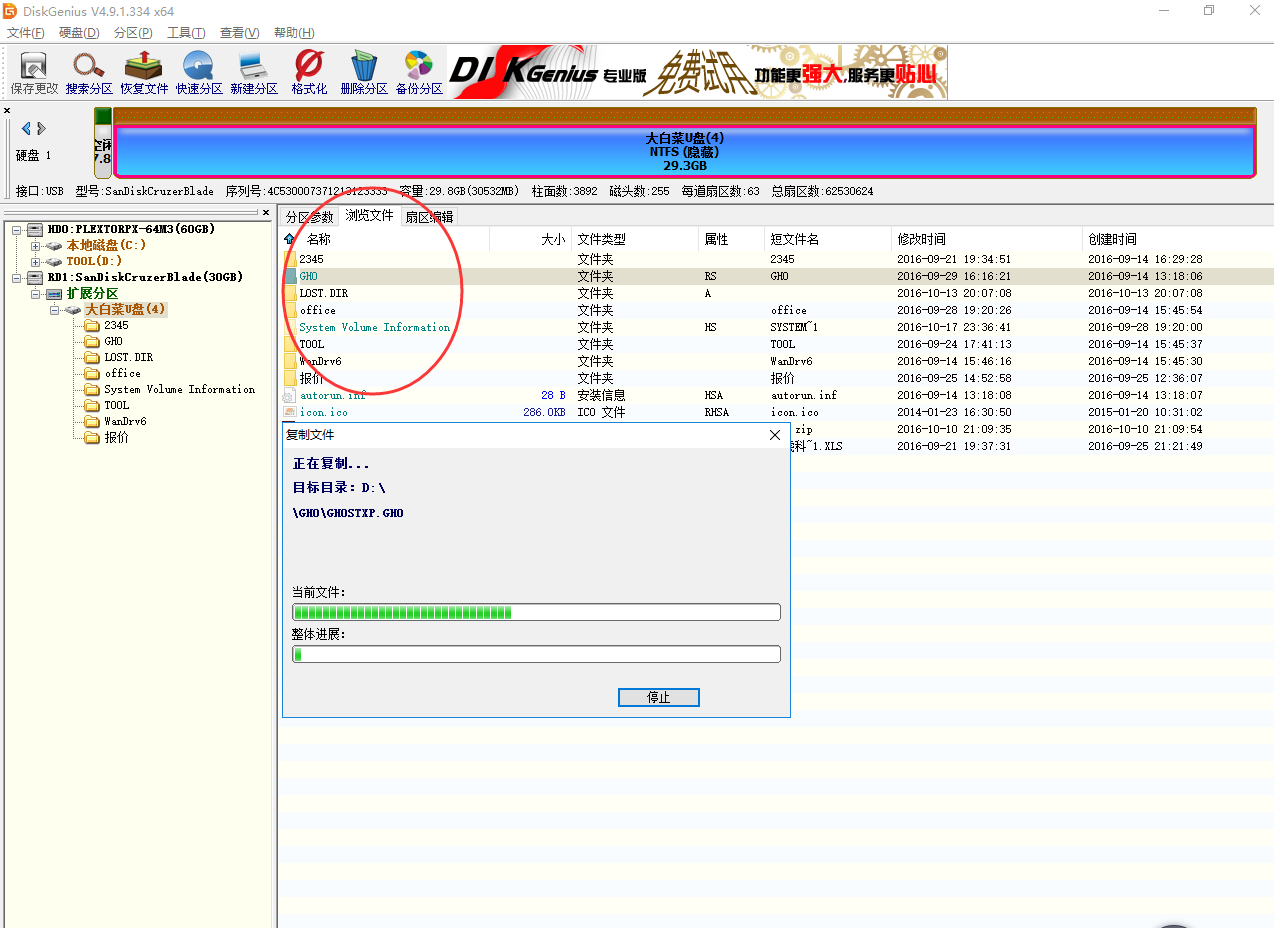
Task: Go to previous disk with left arrow
Action: [26, 128]
